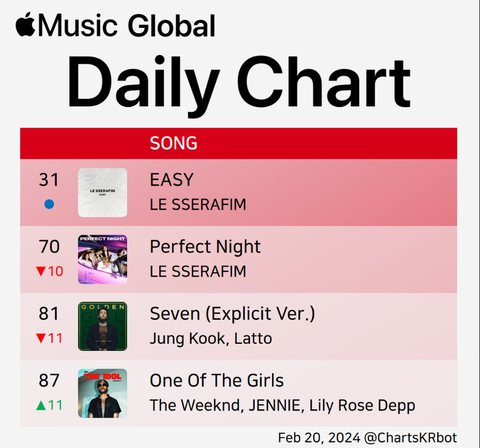Viewport: 480px width, 448px height.
Task: Click rank number 70
Action: [x=49, y=247]
